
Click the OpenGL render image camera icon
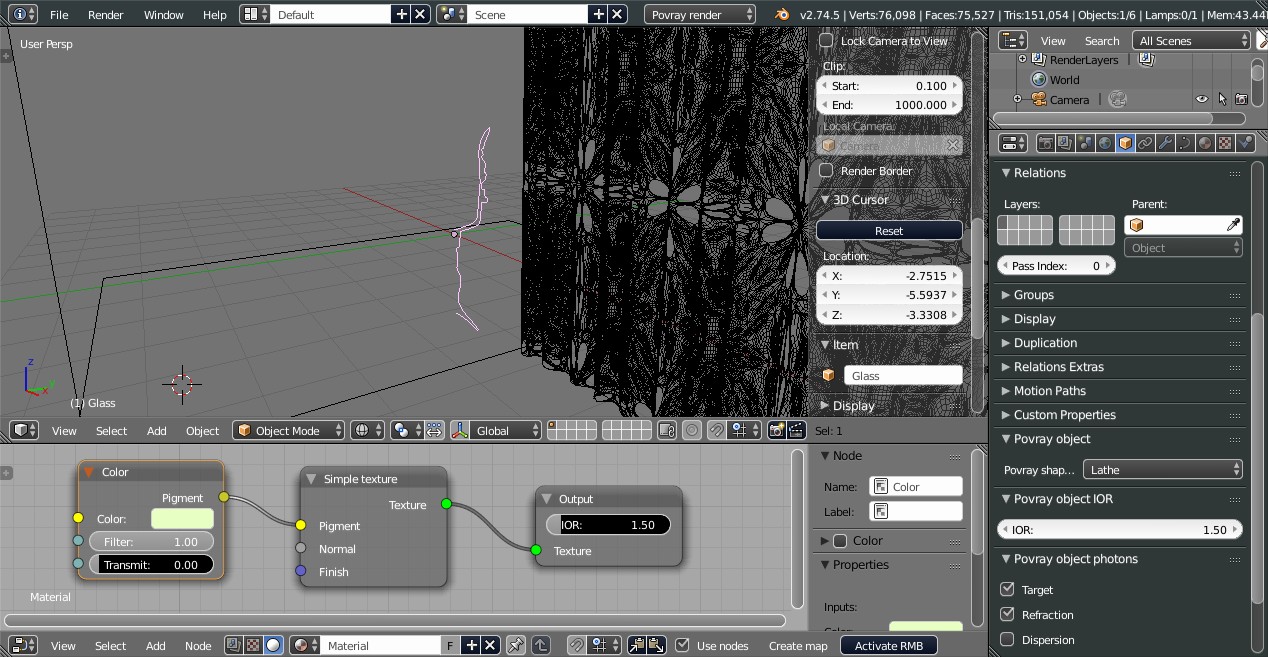pos(776,431)
